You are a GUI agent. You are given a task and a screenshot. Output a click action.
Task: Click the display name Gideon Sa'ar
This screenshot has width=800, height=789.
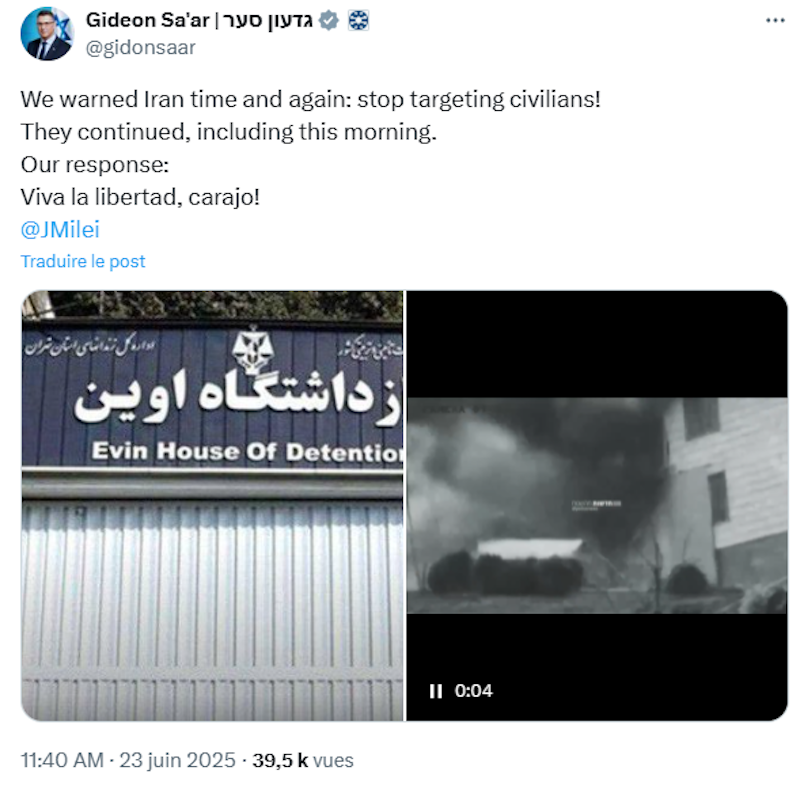[x=148, y=20]
